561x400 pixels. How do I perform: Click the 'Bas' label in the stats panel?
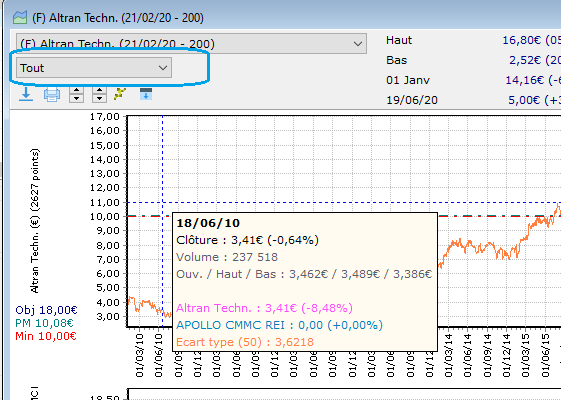(x=396, y=60)
